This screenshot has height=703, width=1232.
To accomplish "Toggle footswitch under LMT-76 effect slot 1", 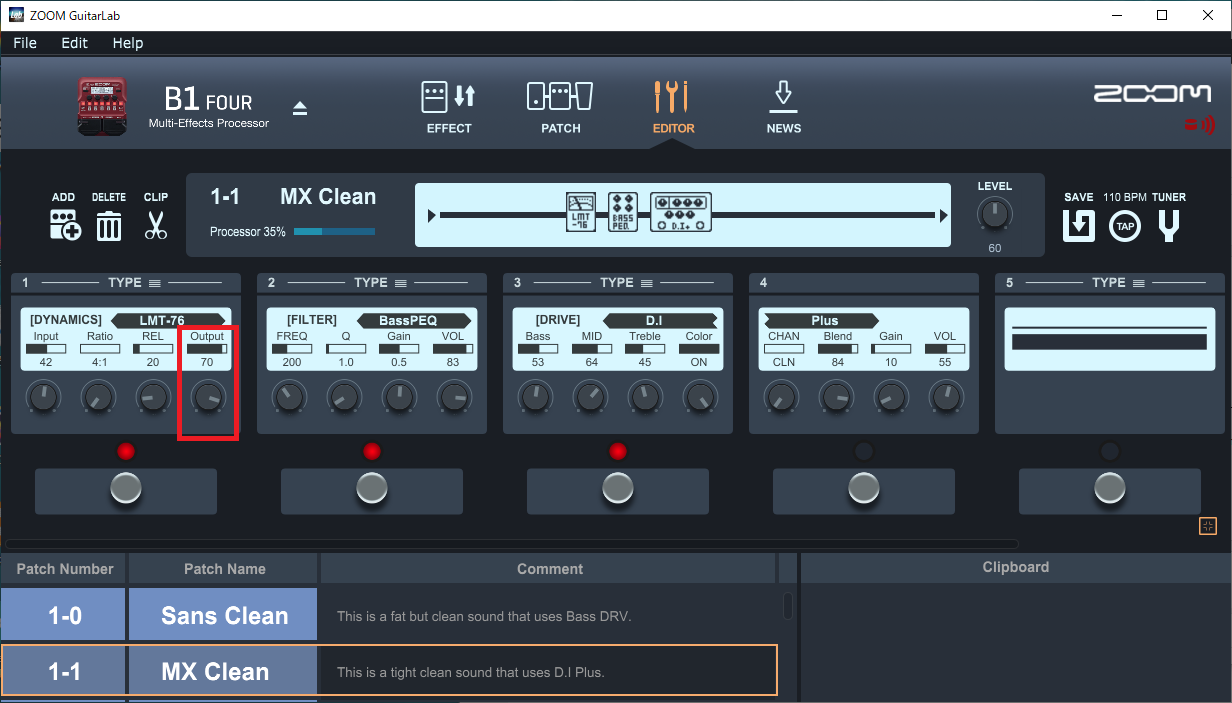I will tap(125, 489).
